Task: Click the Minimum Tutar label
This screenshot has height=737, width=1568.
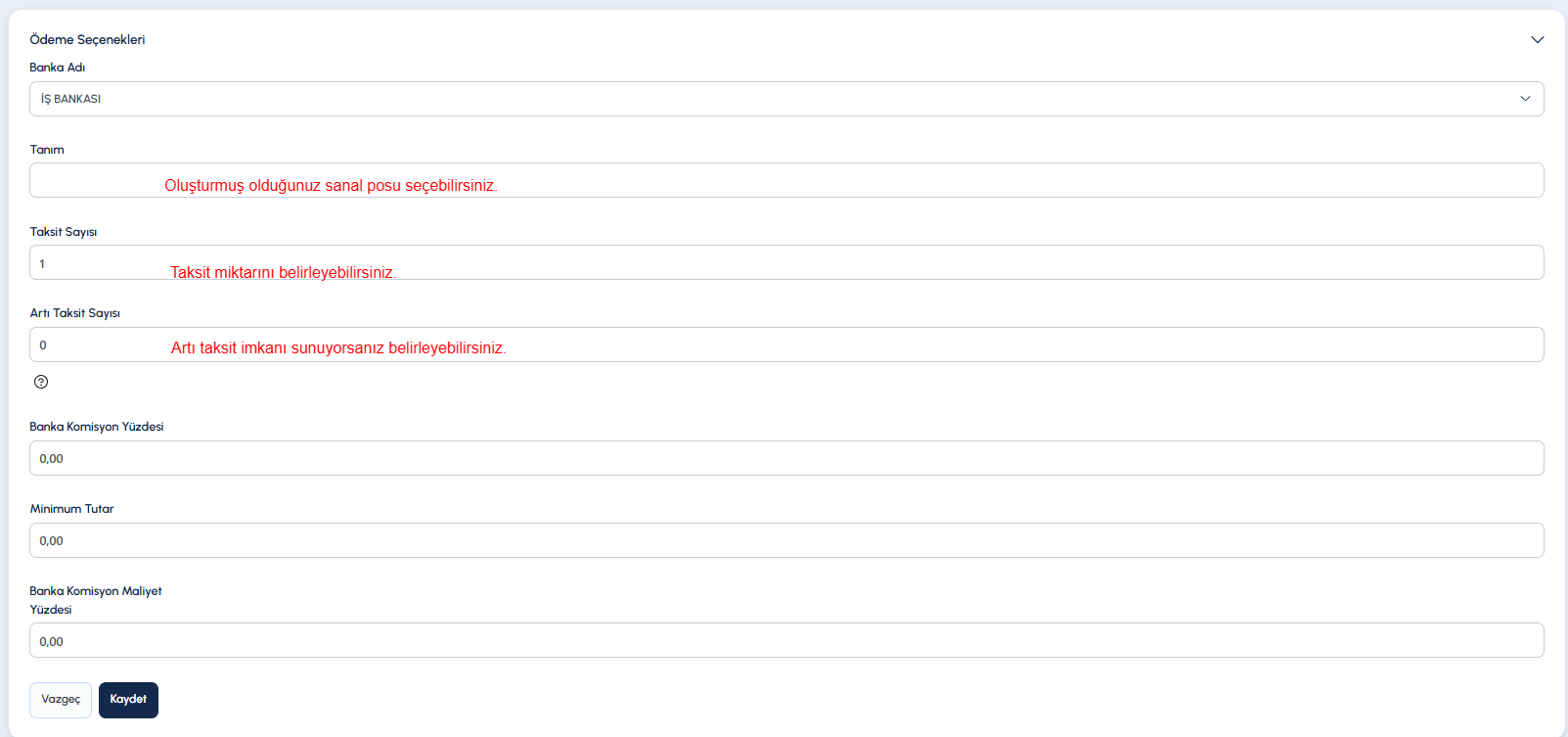Action: (71, 509)
